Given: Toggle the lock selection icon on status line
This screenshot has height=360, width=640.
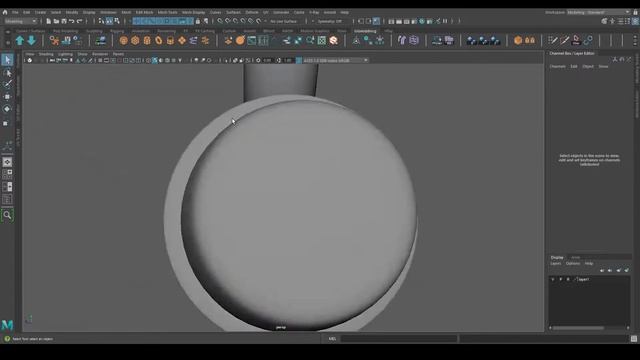Looking at the screenshot, I should (198, 21).
